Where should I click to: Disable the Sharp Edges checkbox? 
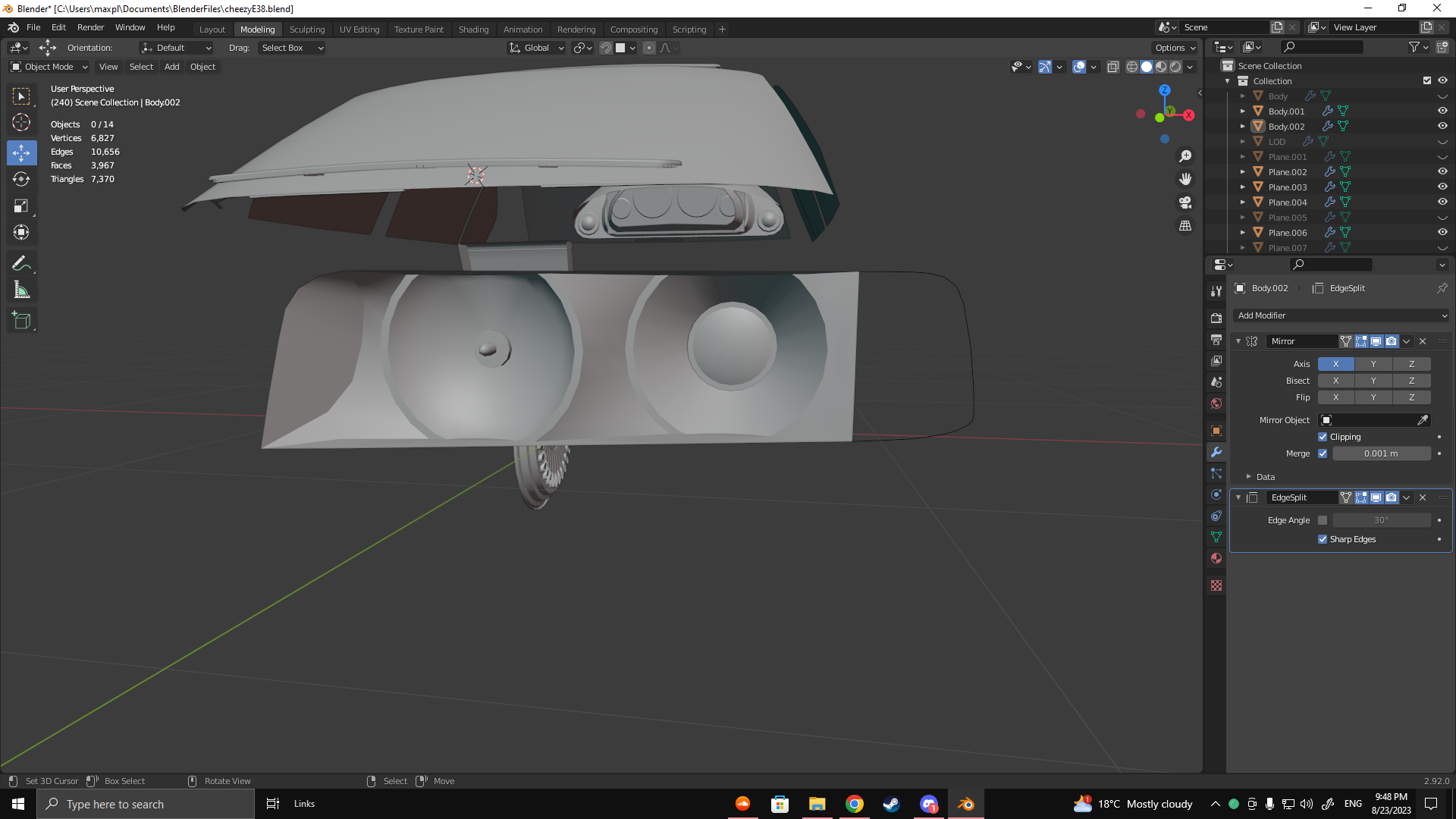[1323, 539]
